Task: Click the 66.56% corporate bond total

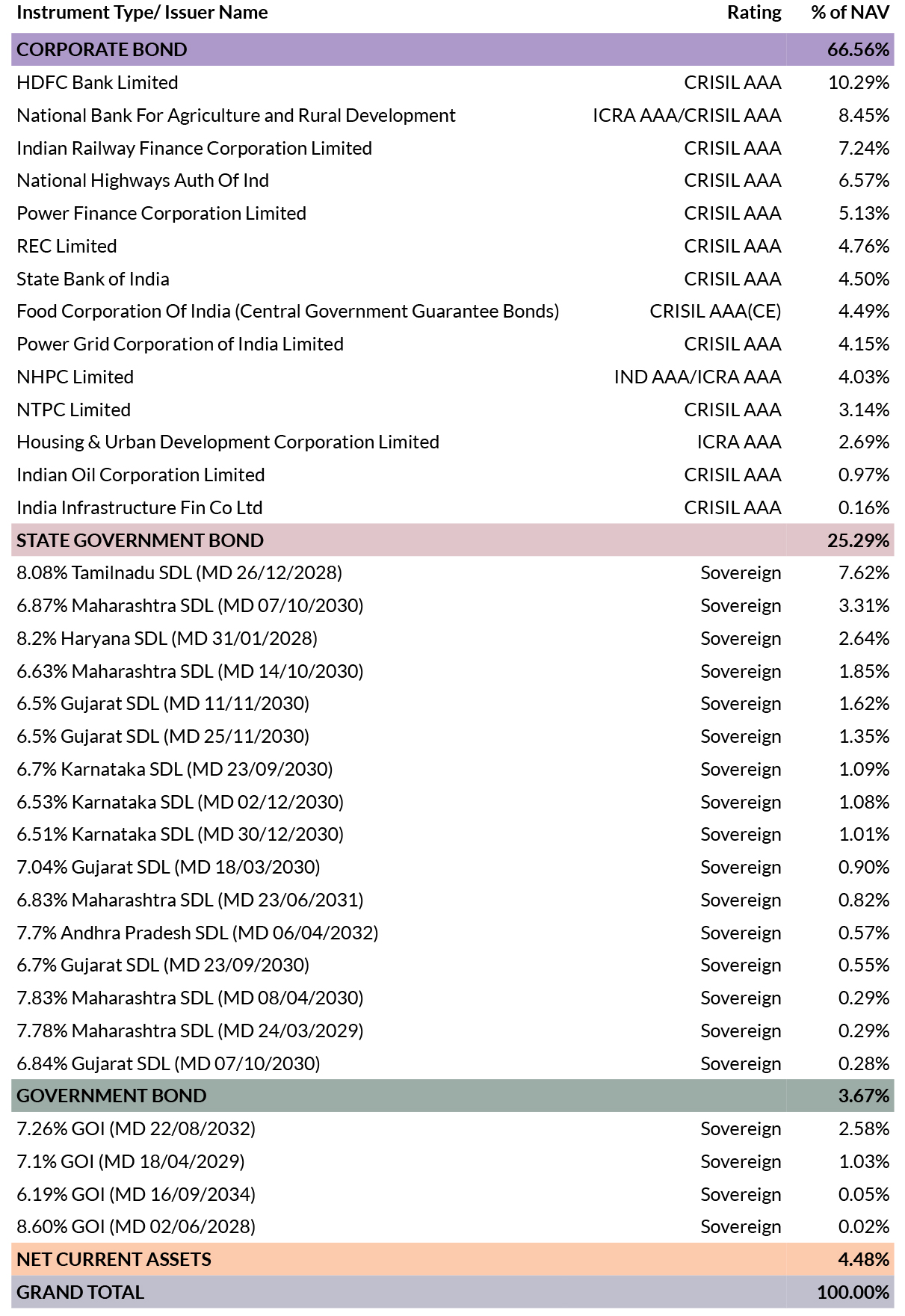Action: pos(858,49)
